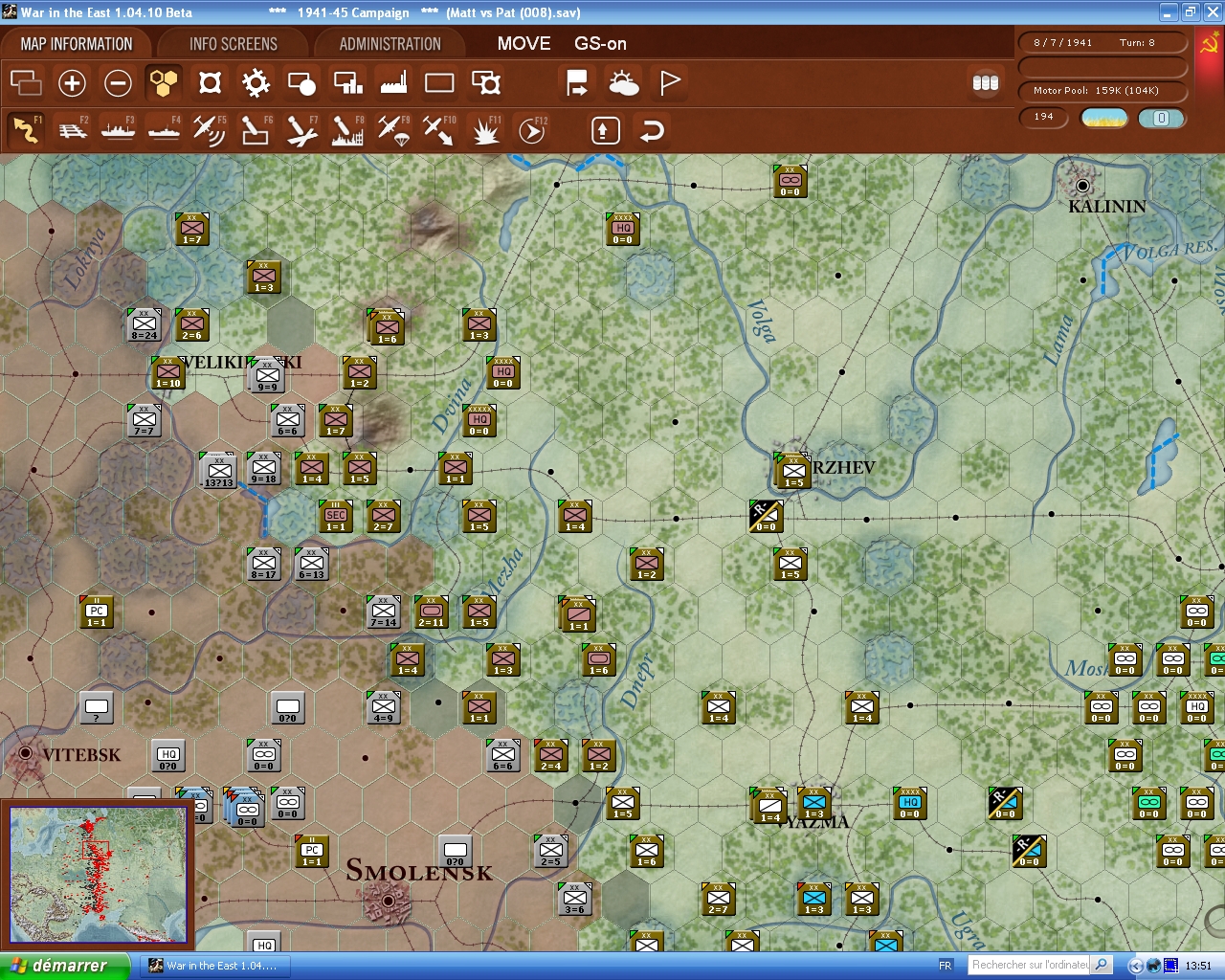1225x980 pixels.
Task: Toggle the factory locations overlay
Action: [x=393, y=83]
